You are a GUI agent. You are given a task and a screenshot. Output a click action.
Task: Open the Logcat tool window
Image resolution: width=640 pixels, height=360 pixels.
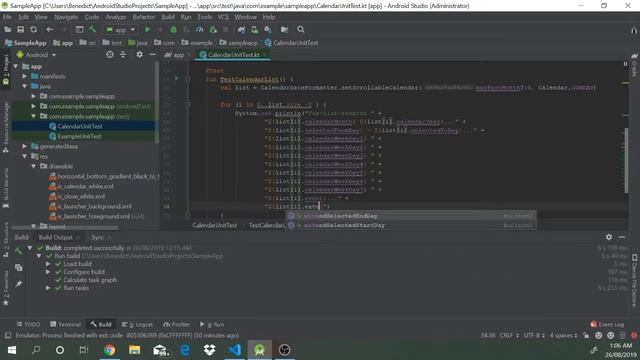pyautogui.click(x=138, y=324)
